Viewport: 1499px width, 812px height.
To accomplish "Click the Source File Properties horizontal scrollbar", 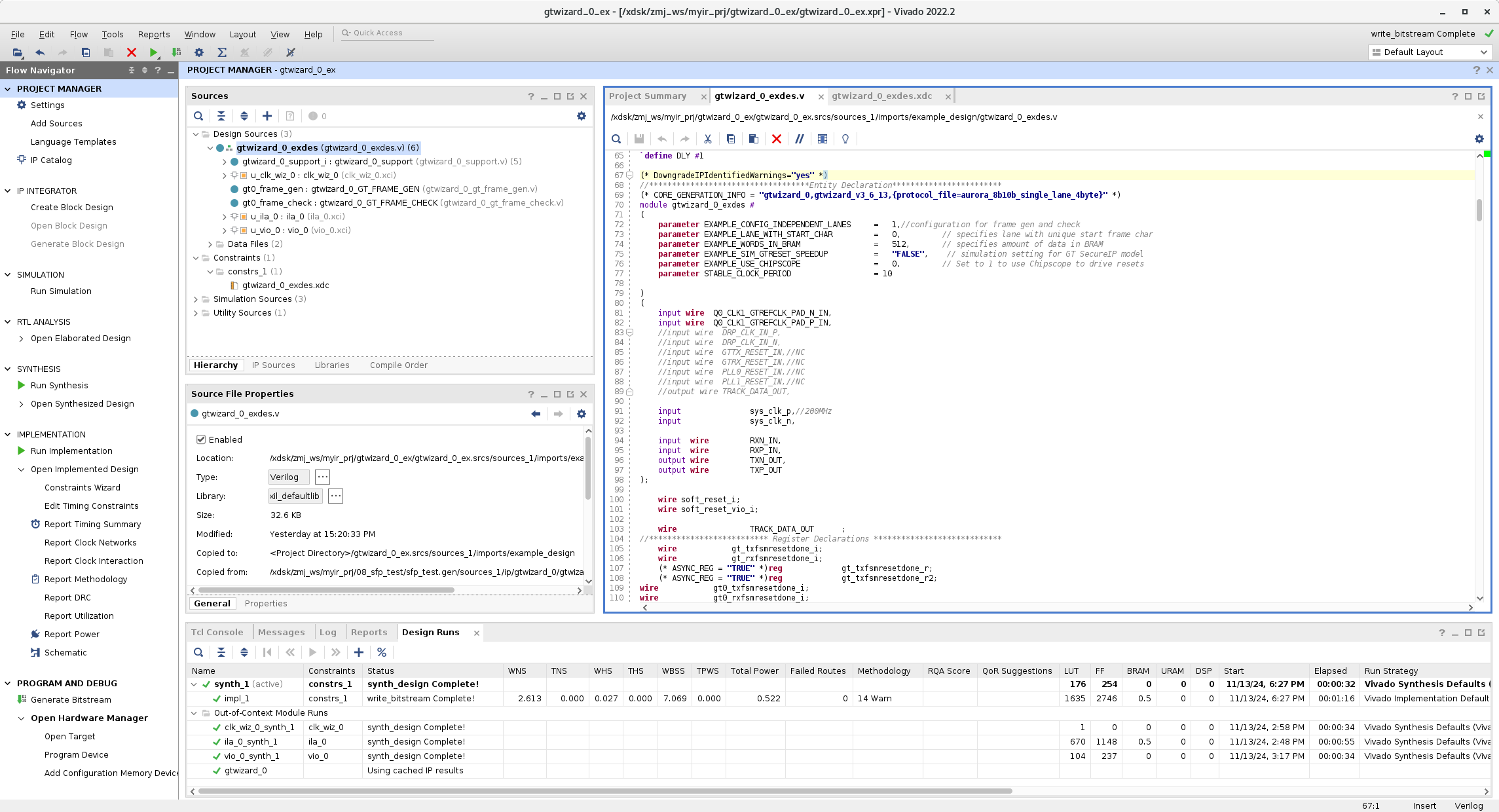I will click(326, 591).
